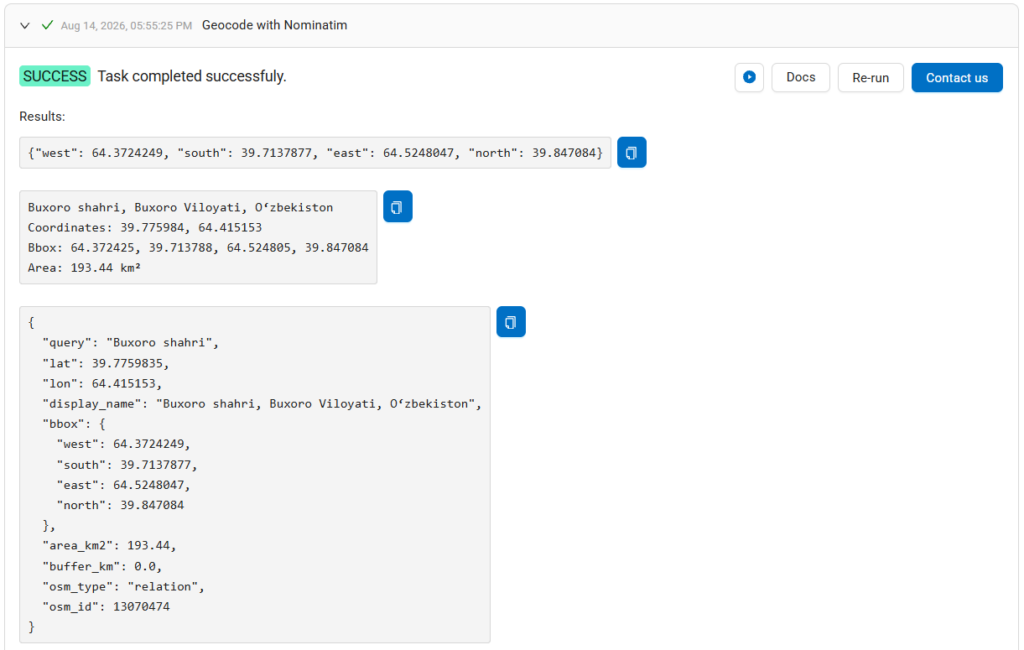Click the timestamp Aug 14, 2026, 05:55:25 PM

click(126, 25)
